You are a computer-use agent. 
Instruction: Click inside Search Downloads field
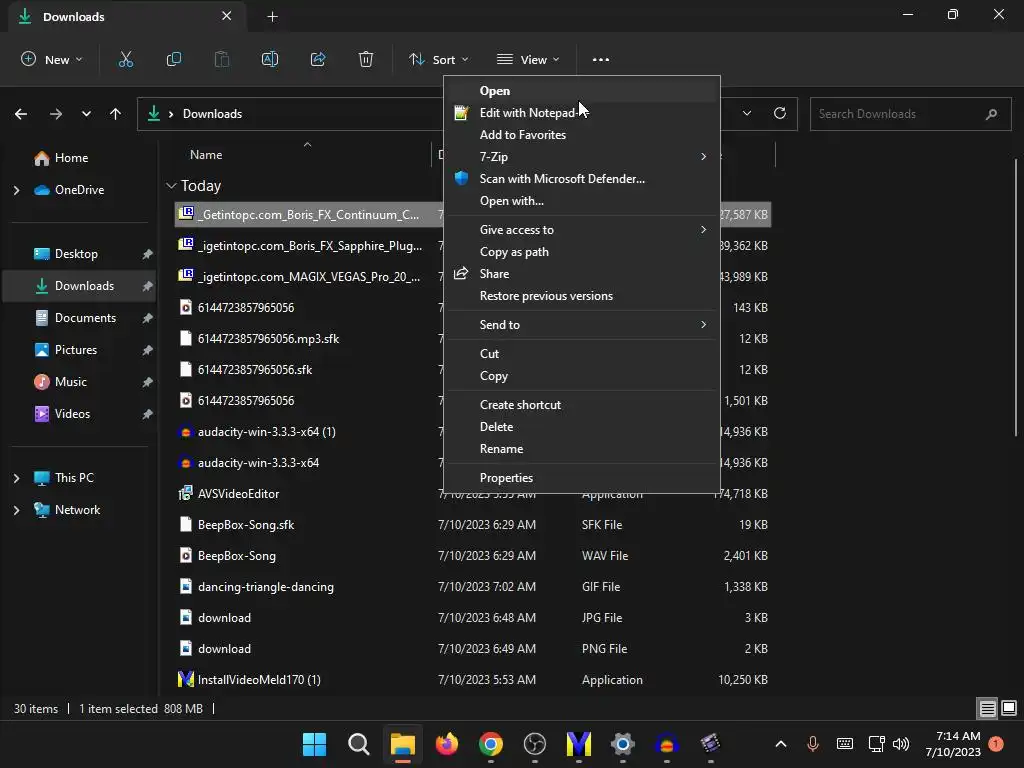pos(910,114)
